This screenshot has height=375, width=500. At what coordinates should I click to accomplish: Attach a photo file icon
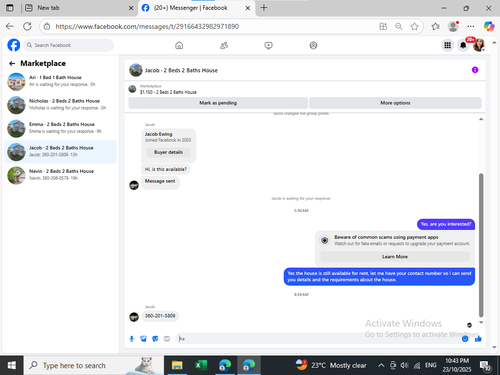[x=143, y=339]
